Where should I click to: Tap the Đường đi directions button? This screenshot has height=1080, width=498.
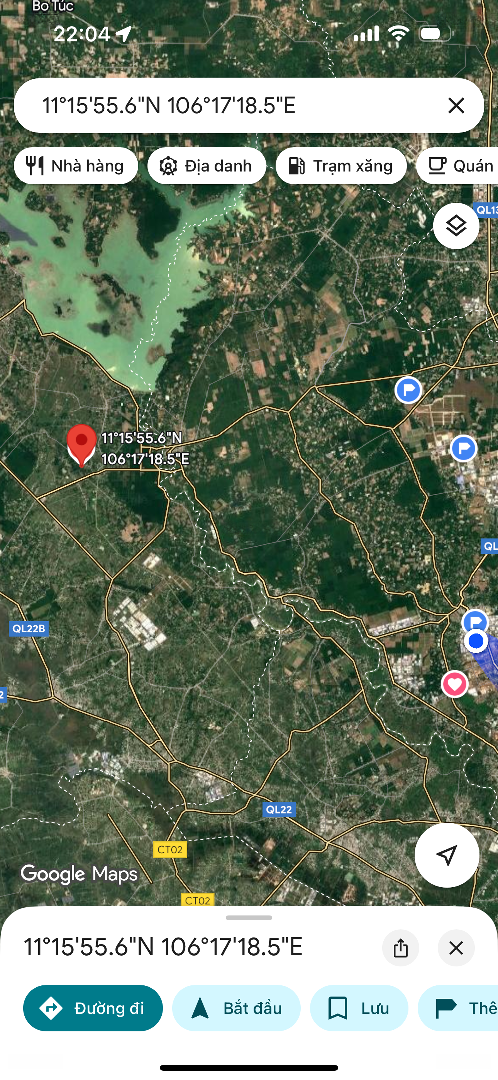(93, 1008)
